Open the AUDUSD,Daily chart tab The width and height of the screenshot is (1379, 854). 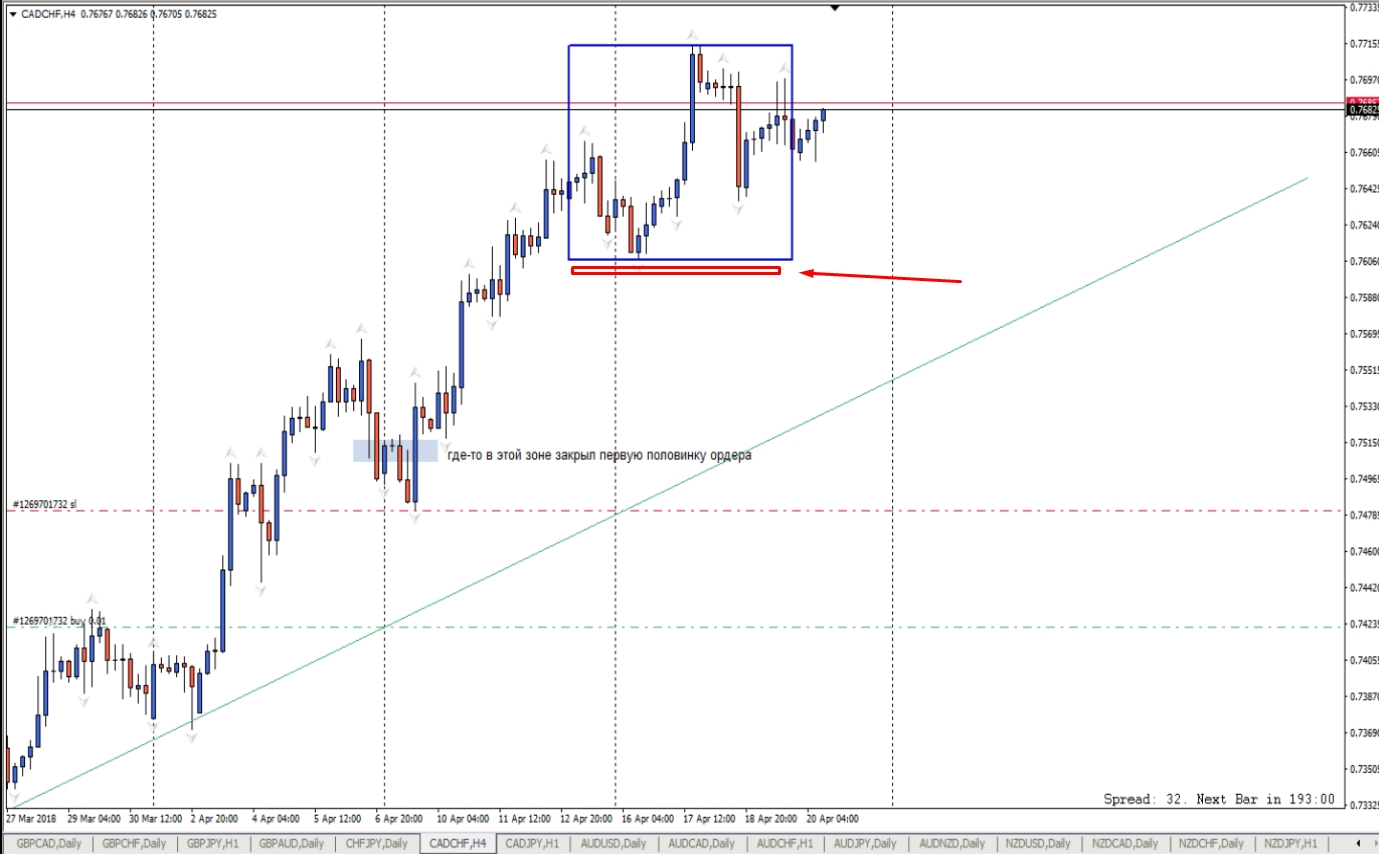[x=614, y=843]
